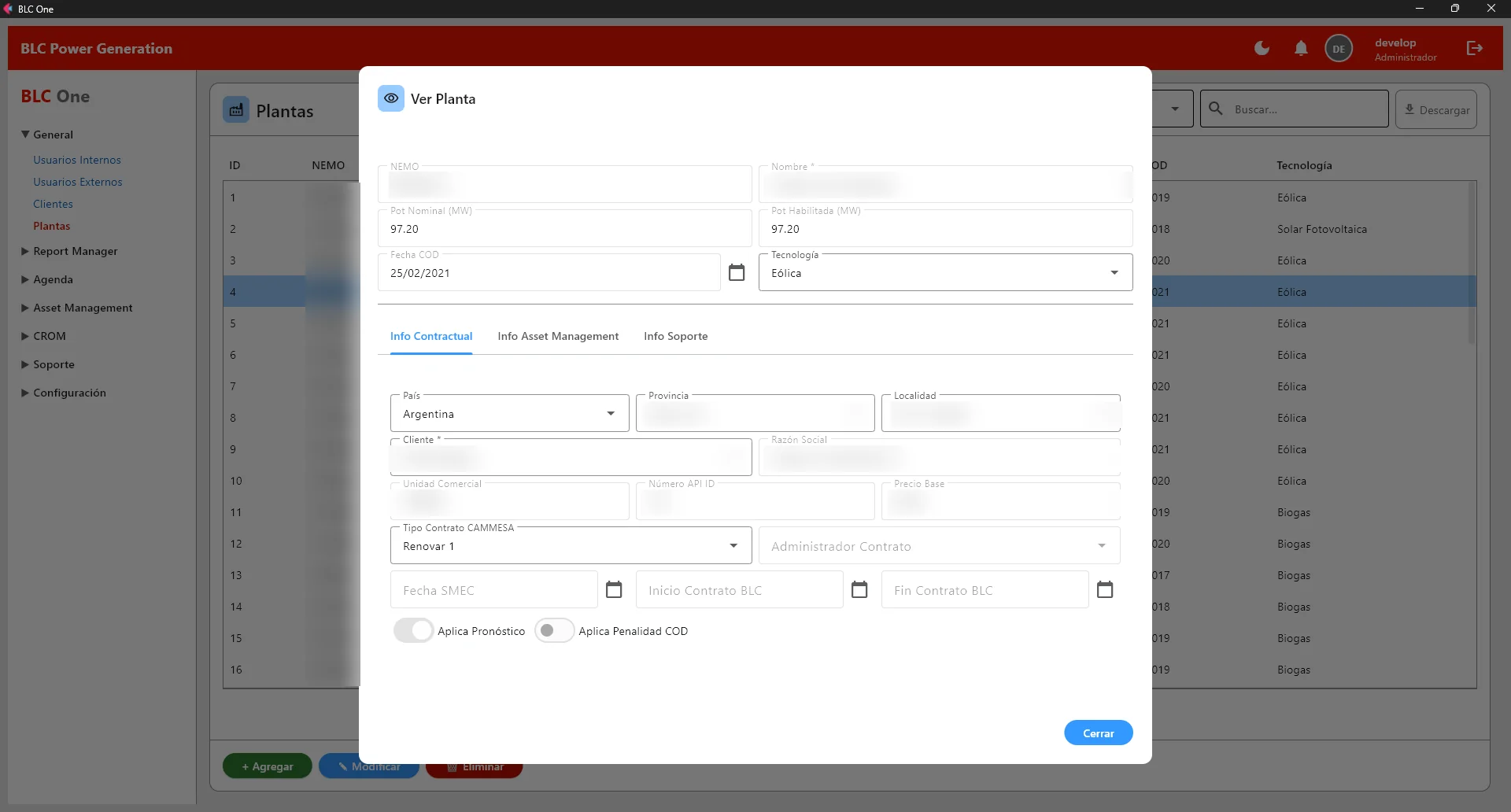Screen dimensions: 1511x812
Task: Switch to Info Asset Management tab
Action: coord(558,336)
